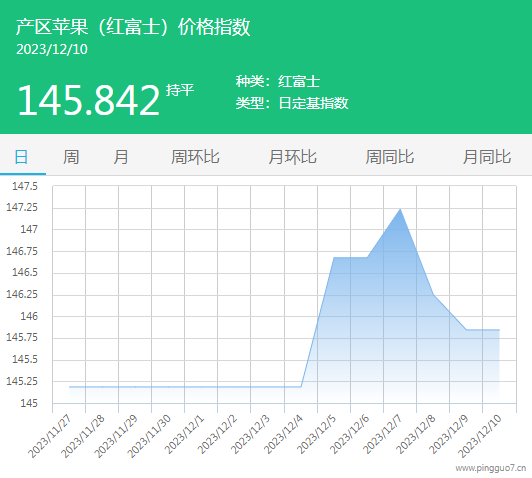Click the 2023/12/10 x-axis date label

coord(480,437)
